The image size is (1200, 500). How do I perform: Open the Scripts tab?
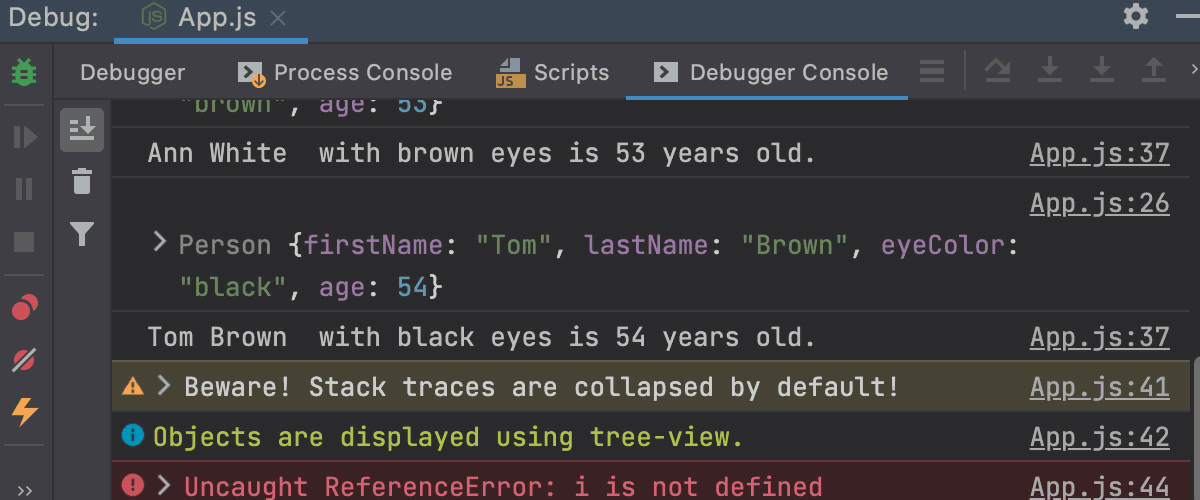(553, 72)
